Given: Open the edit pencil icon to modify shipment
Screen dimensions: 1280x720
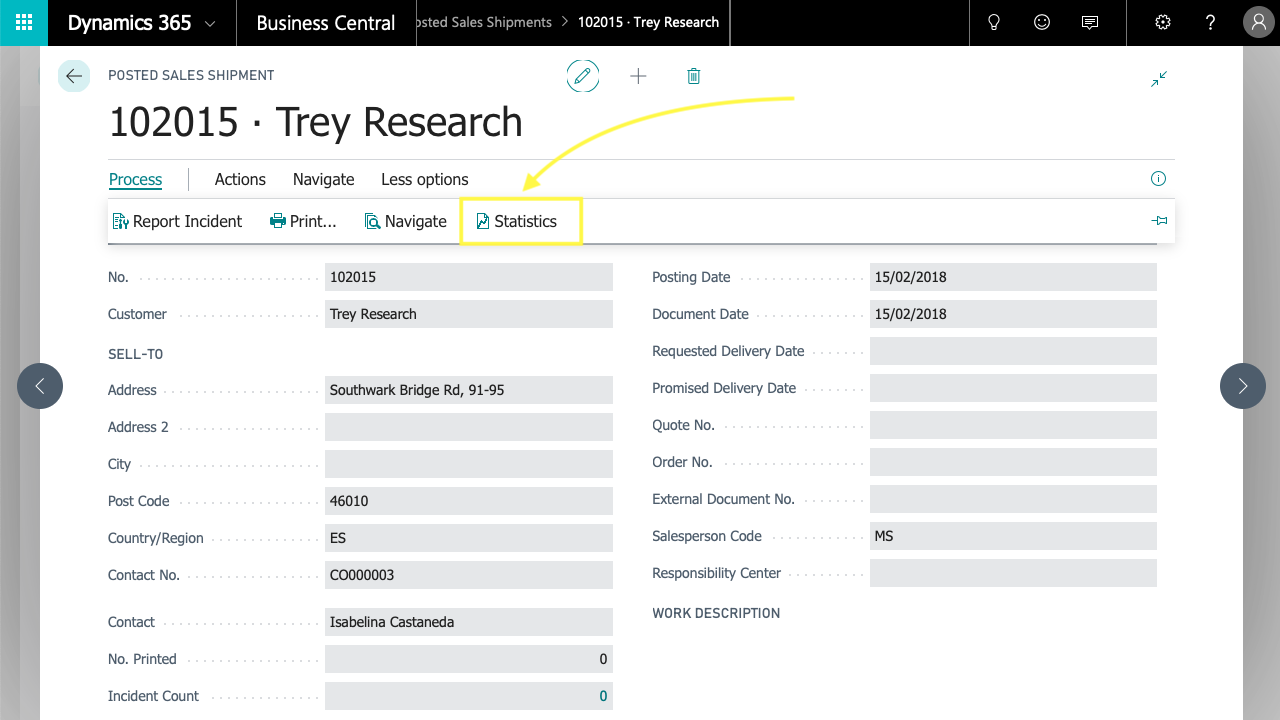Looking at the screenshot, I should point(583,75).
